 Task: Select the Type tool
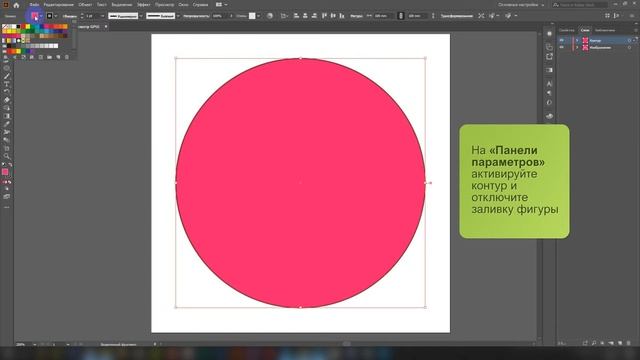click(x=7, y=84)
